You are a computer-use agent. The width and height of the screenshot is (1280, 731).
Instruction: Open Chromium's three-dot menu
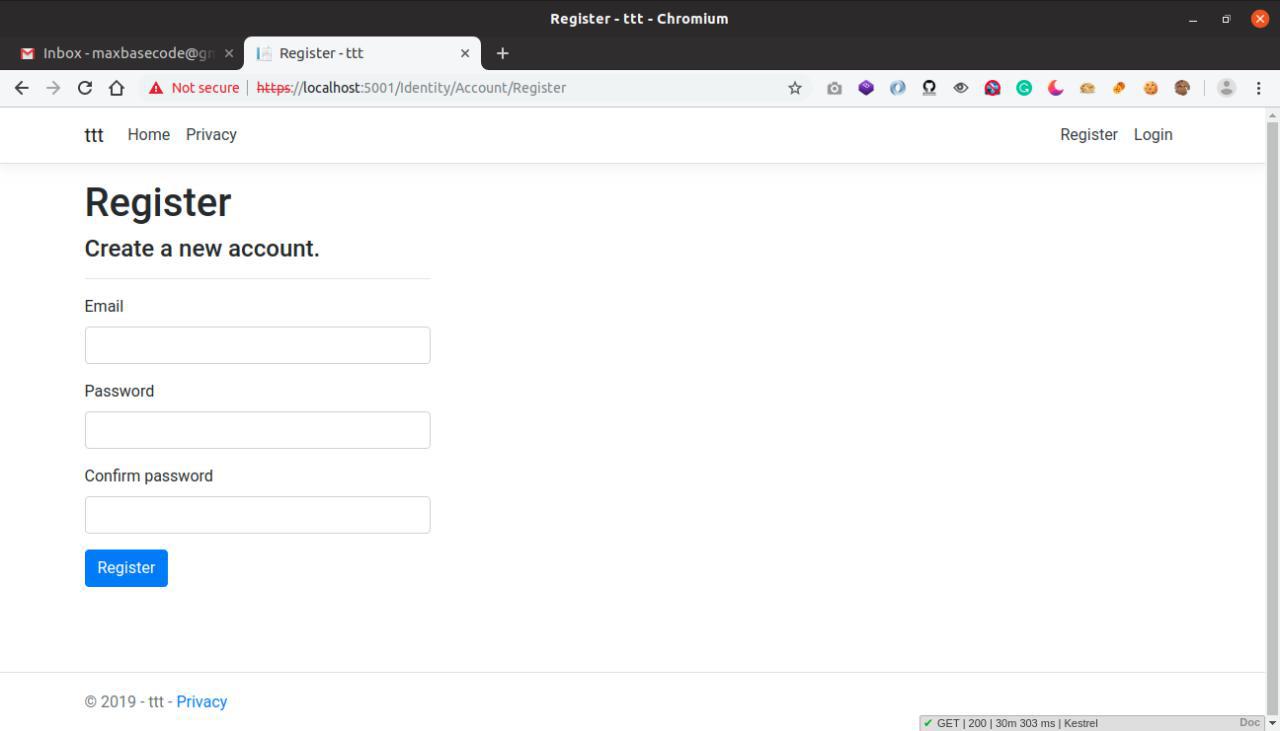pos(1259,88)
